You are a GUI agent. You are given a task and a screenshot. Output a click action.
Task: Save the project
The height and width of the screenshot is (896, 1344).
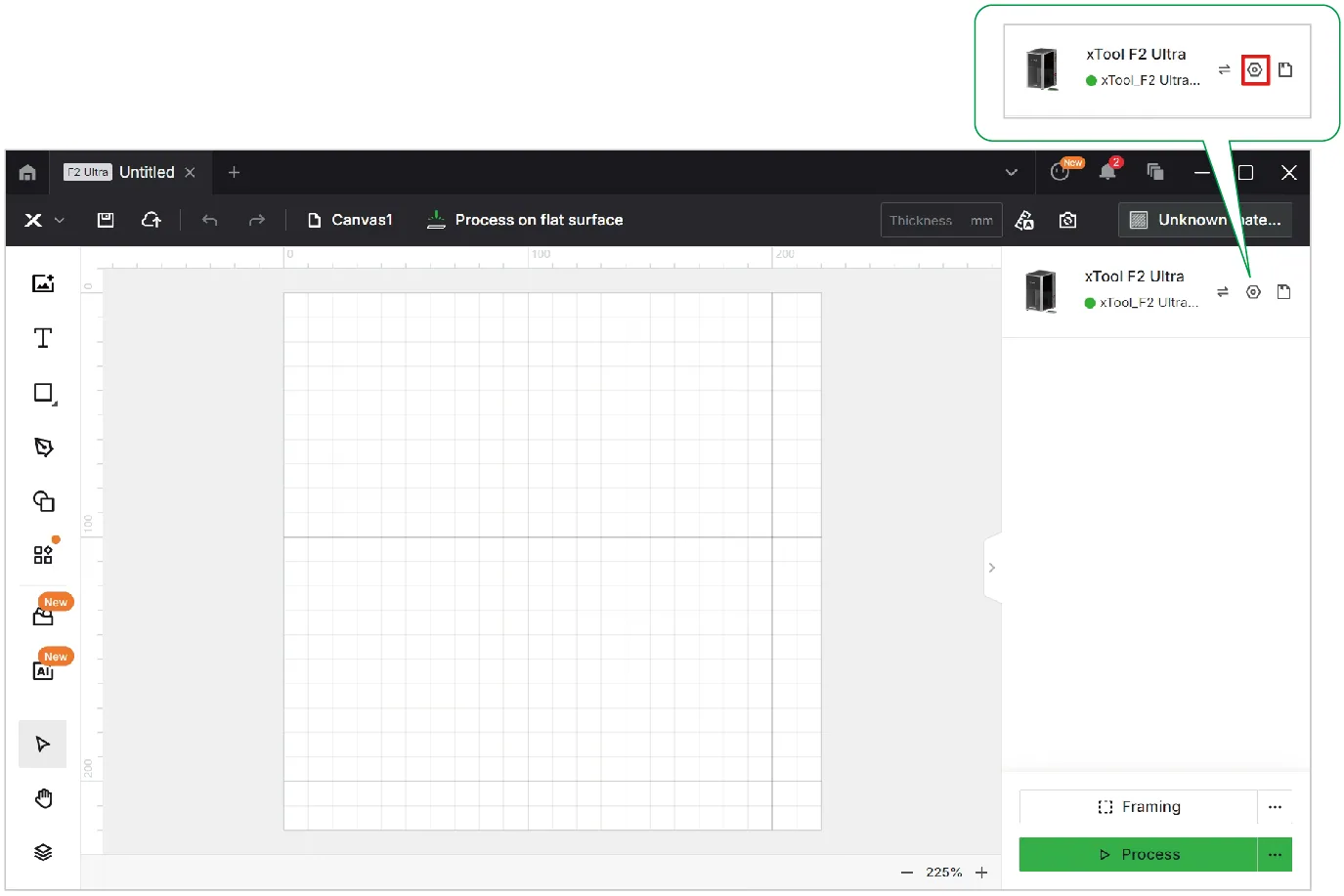point(106,221)
